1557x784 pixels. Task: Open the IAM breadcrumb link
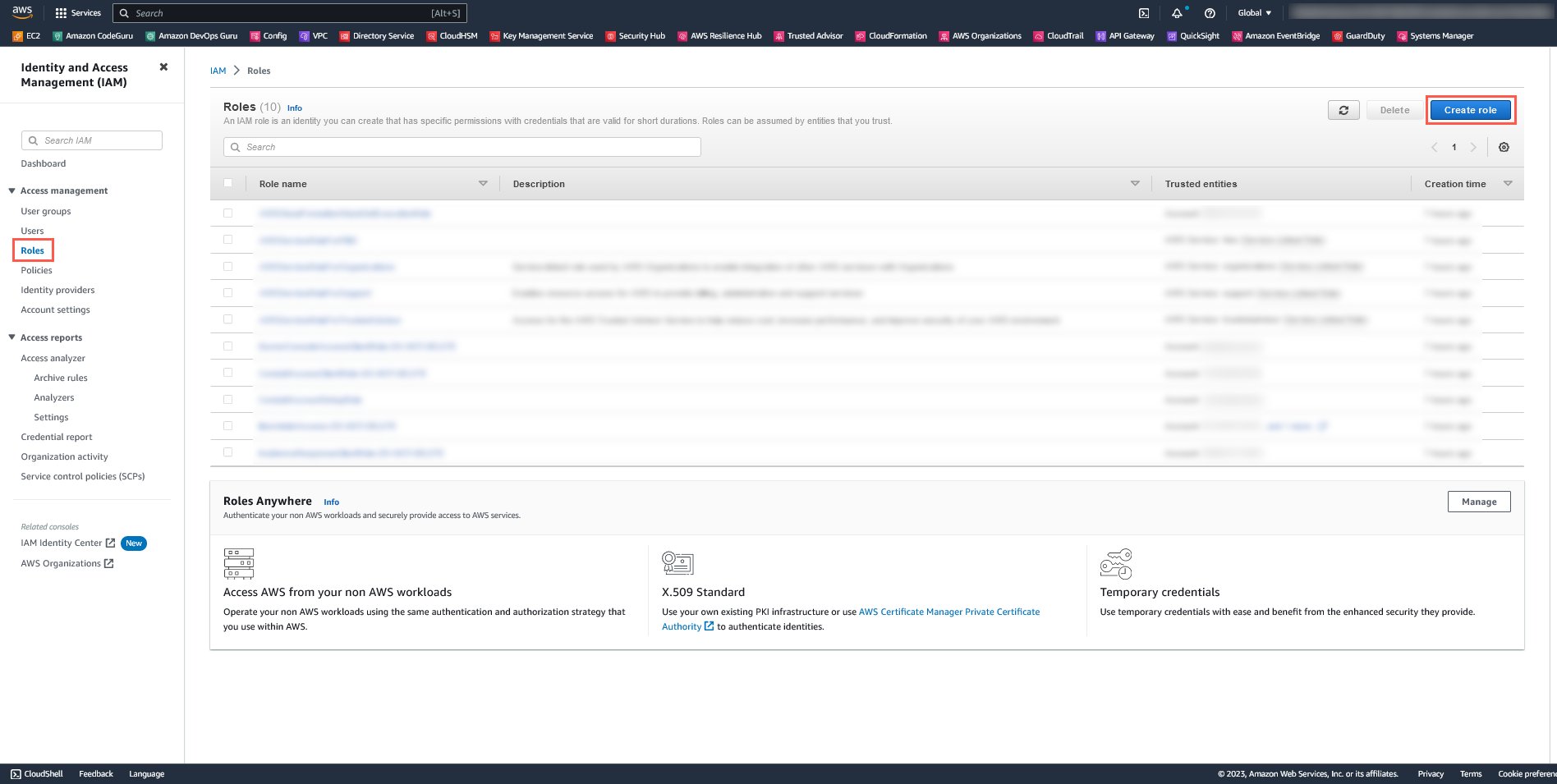(x=218, y=71)
